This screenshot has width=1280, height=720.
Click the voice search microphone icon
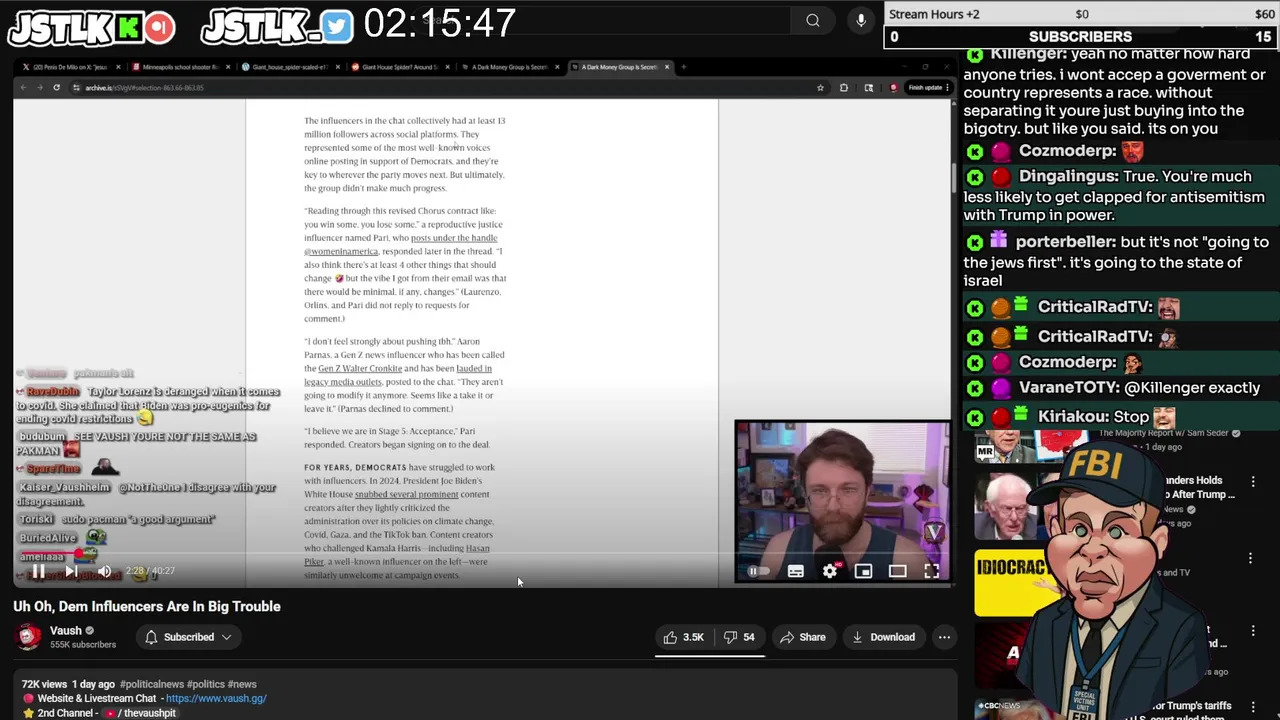861,20
